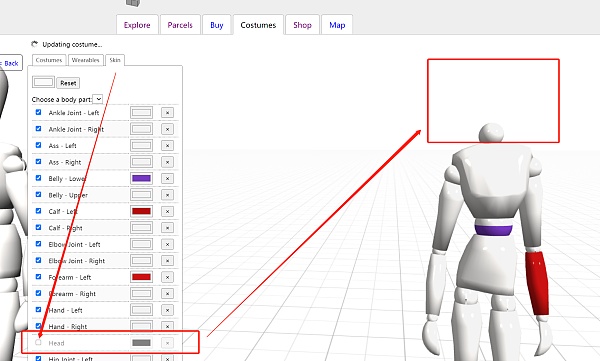Open purple Belly - Lower color swatch
The width and height of the screenshot is (600, 361).
coord(142,178)
